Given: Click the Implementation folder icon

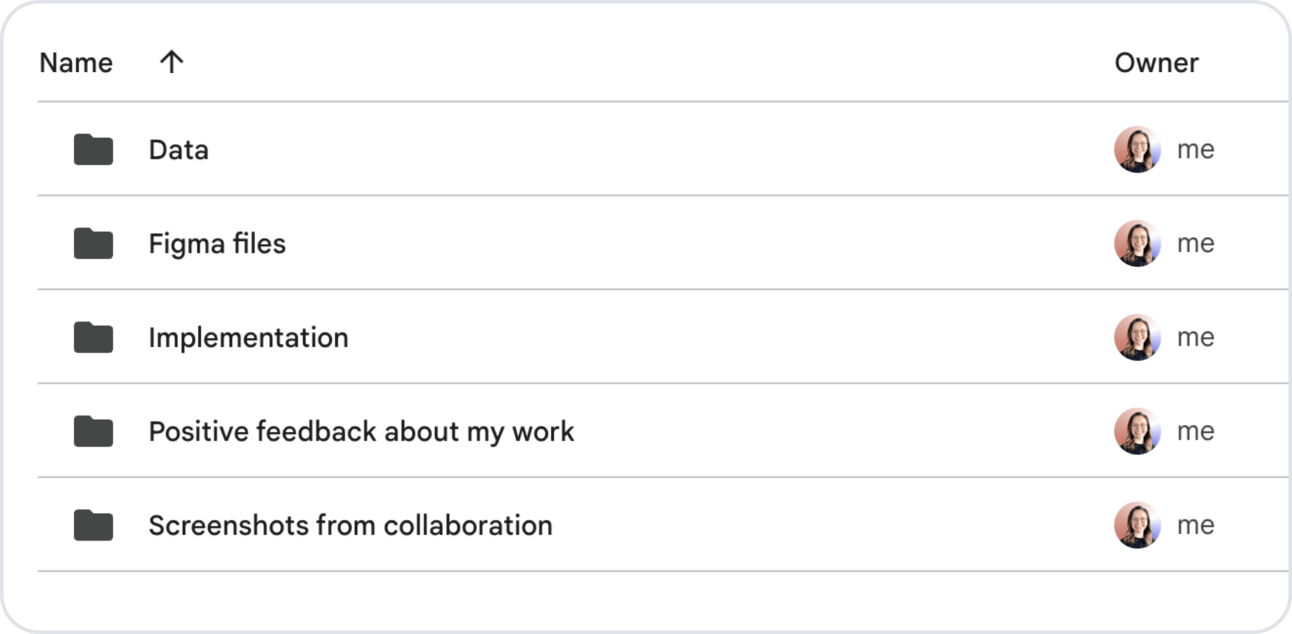Looking at the screenshot, I should [93, 338].
